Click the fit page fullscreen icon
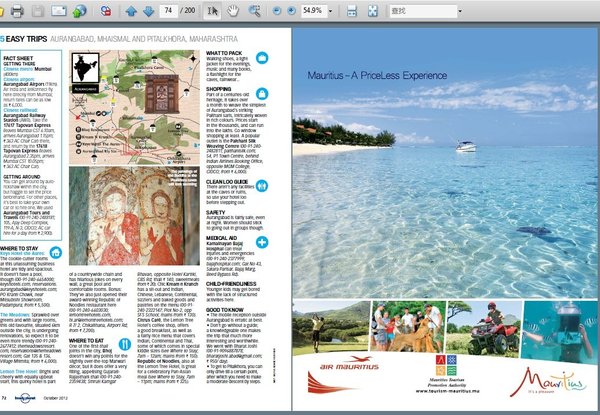600x415 pixels. (x=373, y=11)
